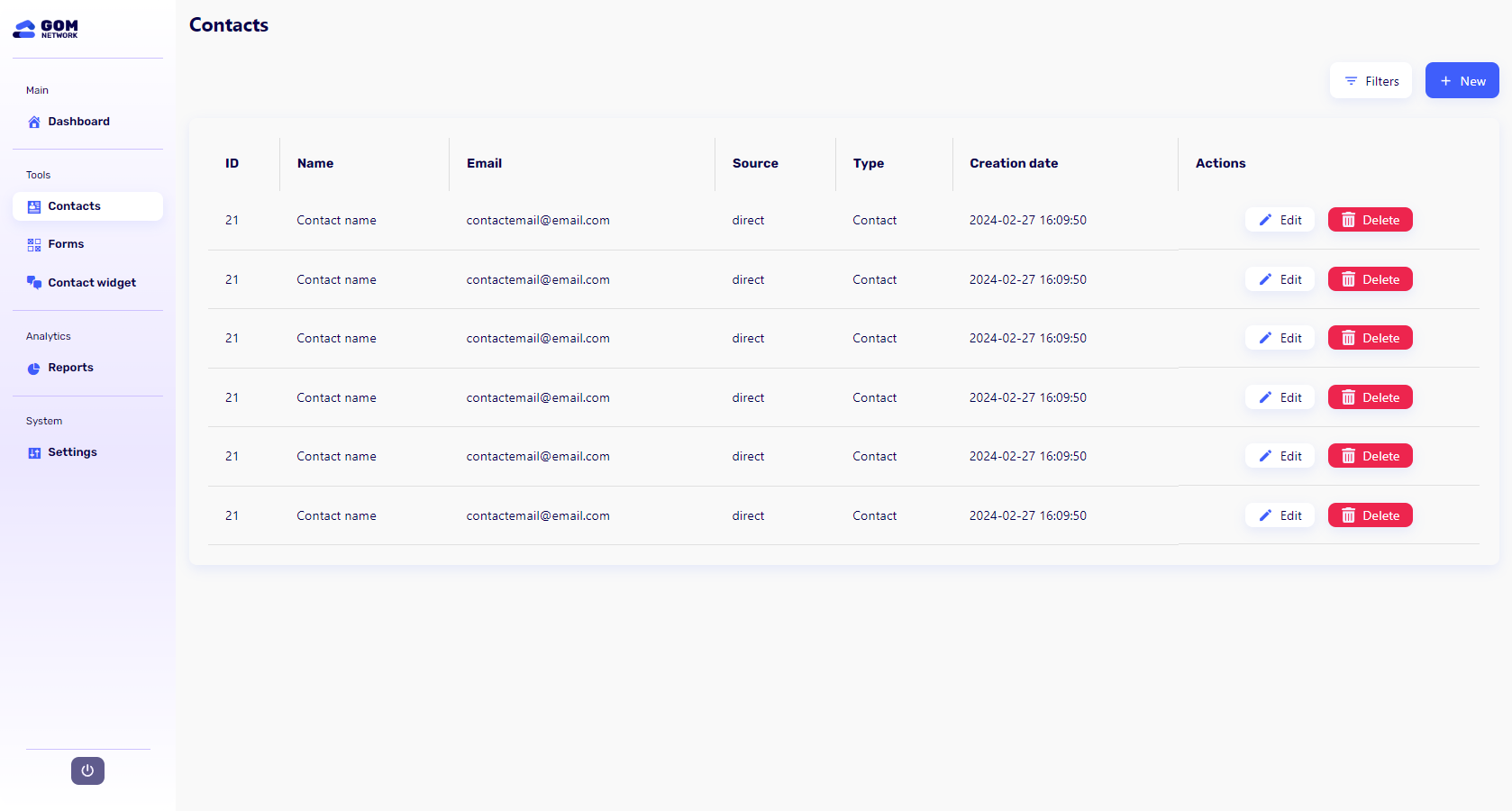Click the Contacts sidebar icon
Screen dimensions: 1512x811
[34, 206]
